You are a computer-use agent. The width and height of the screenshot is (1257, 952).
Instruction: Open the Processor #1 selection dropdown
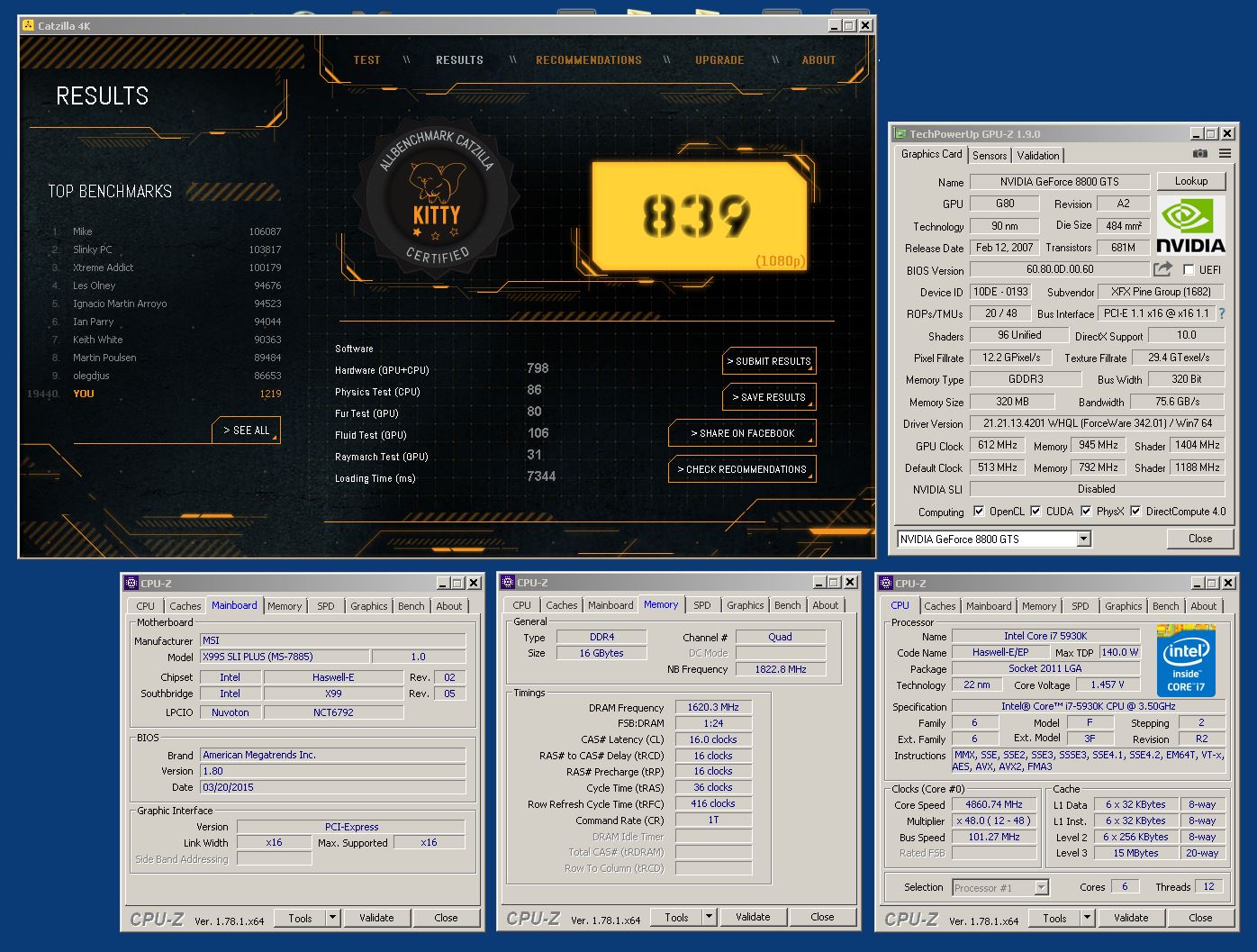[x=1041, y=887]
